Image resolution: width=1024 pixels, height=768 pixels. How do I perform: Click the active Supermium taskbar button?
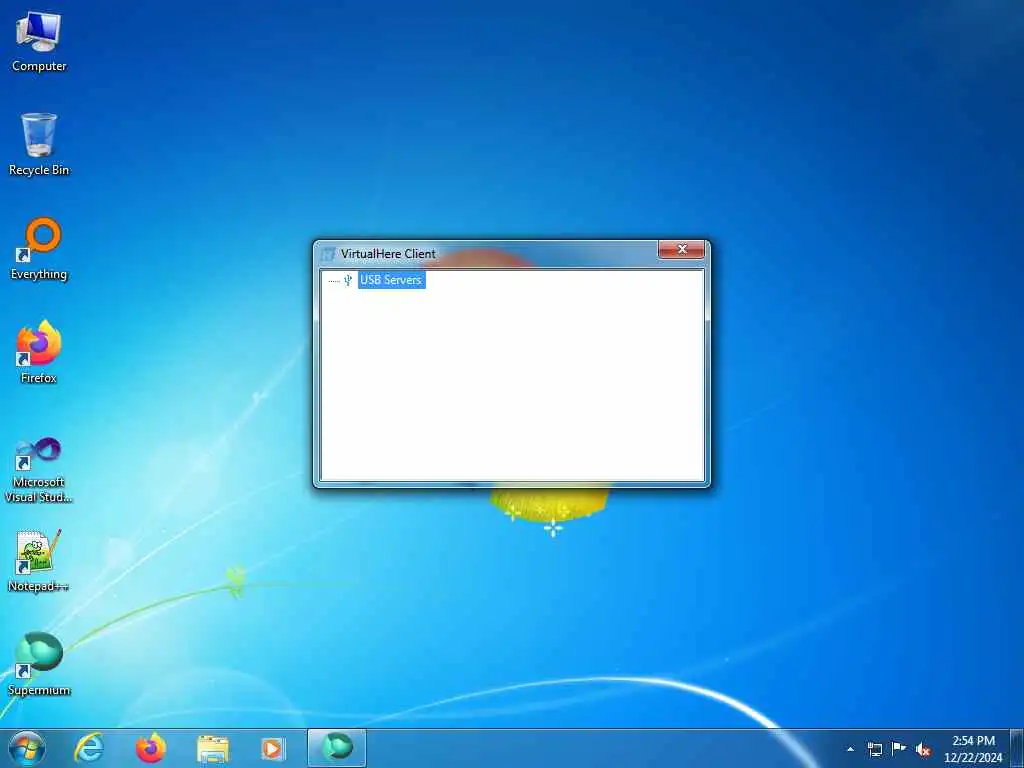coord(337,748)
